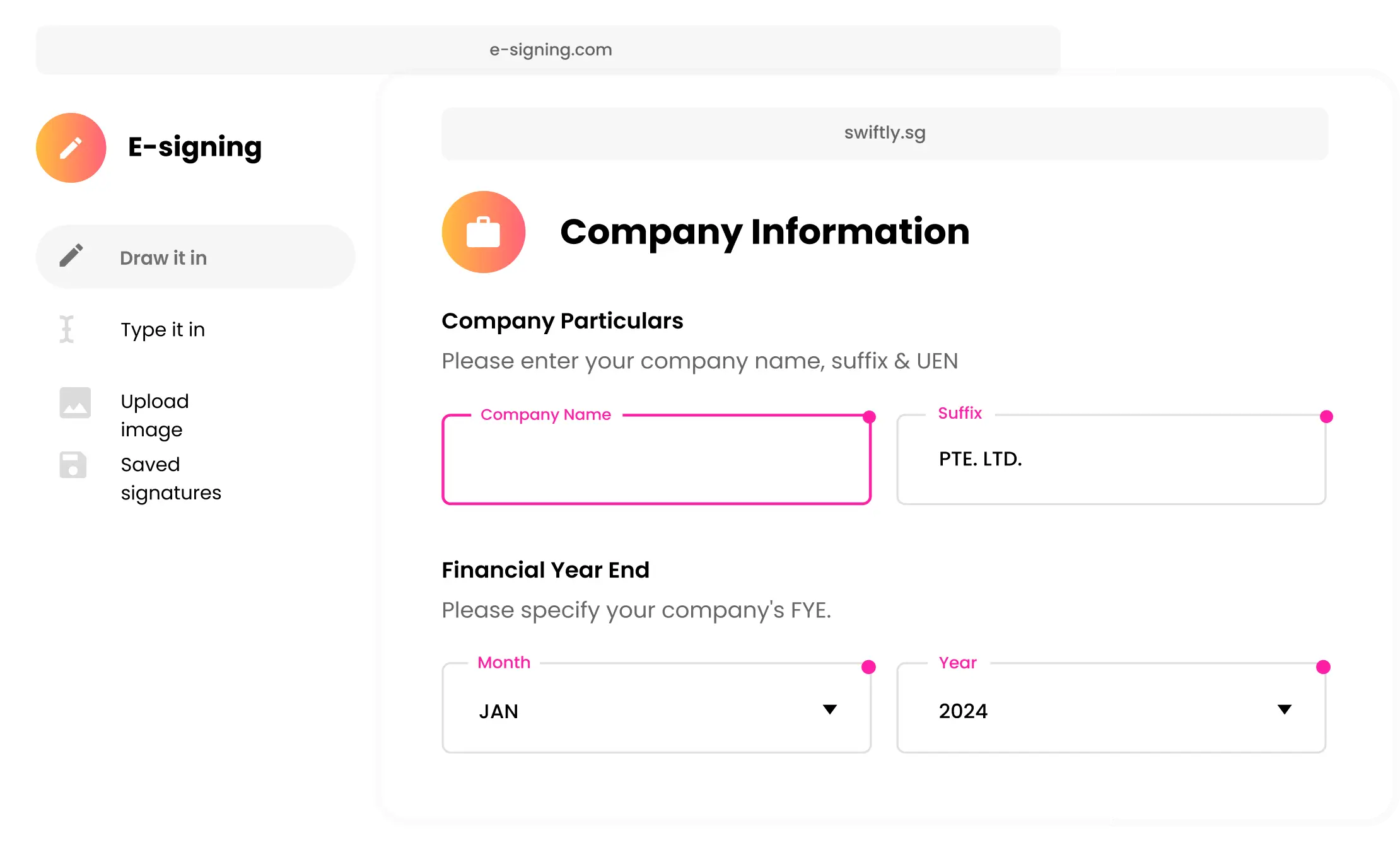The image size is (1400, 855).
Task: Click the pink dot on the Month field
Action: pos(868,667)
